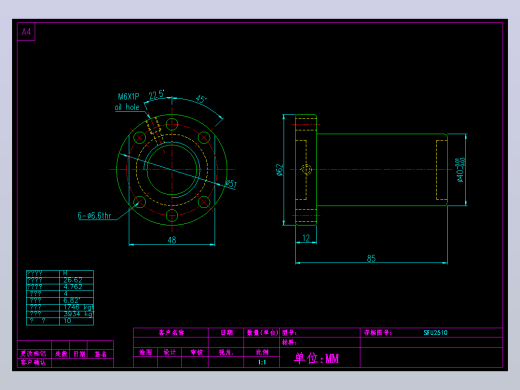
Task: Select the ø51 bolt circle dimension
Action: [x=231, y=184]
